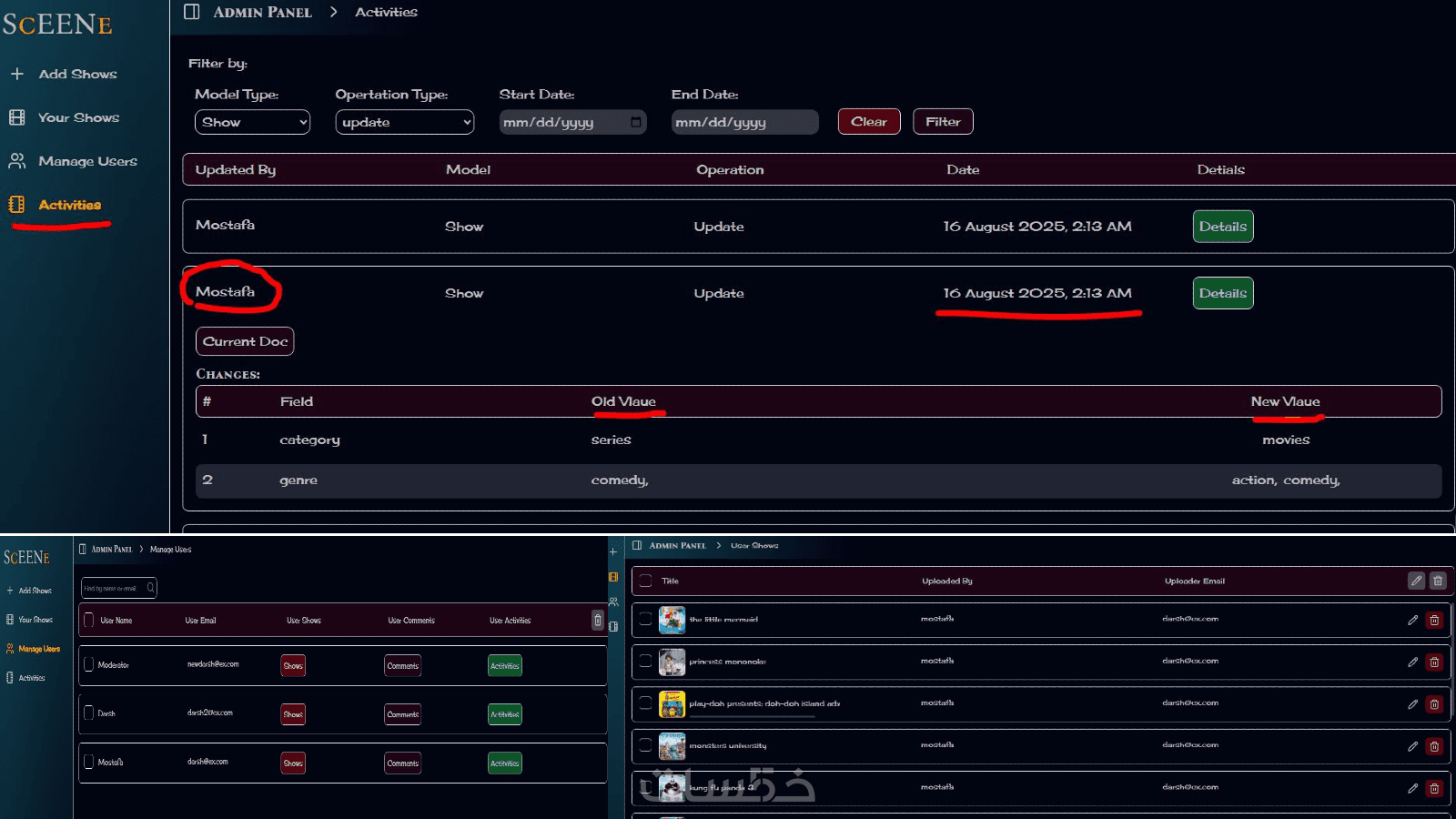Click the Filter button
The height and width of the screenshot is (819, 1456).
click(x=943, y=122)
